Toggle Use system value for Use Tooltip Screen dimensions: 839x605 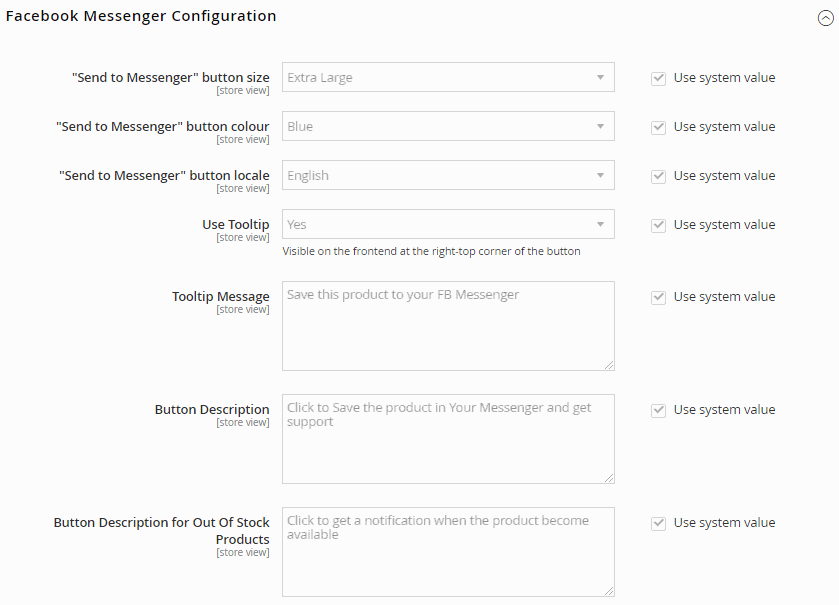[x=658, y=226]
